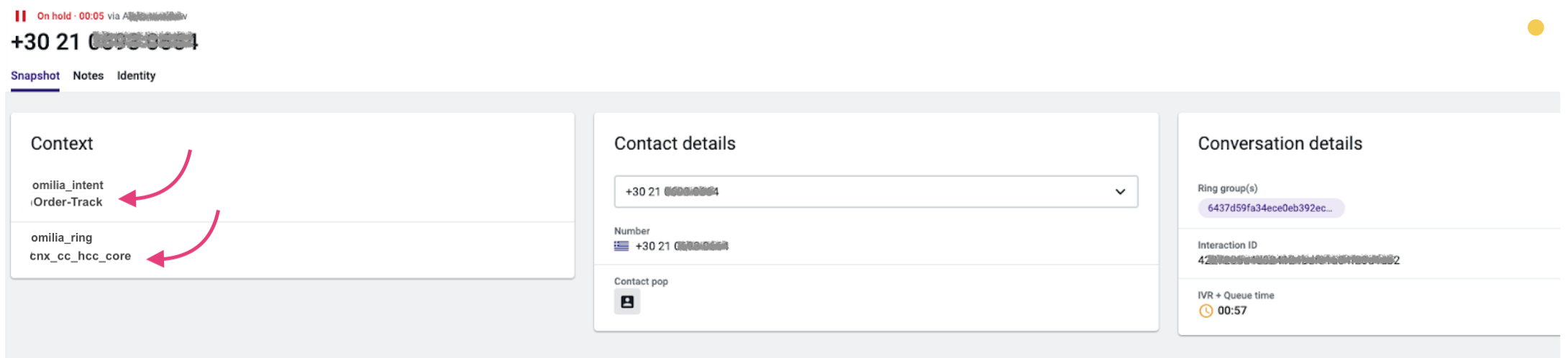Click the omilia_ring context label

coord(62,238)
